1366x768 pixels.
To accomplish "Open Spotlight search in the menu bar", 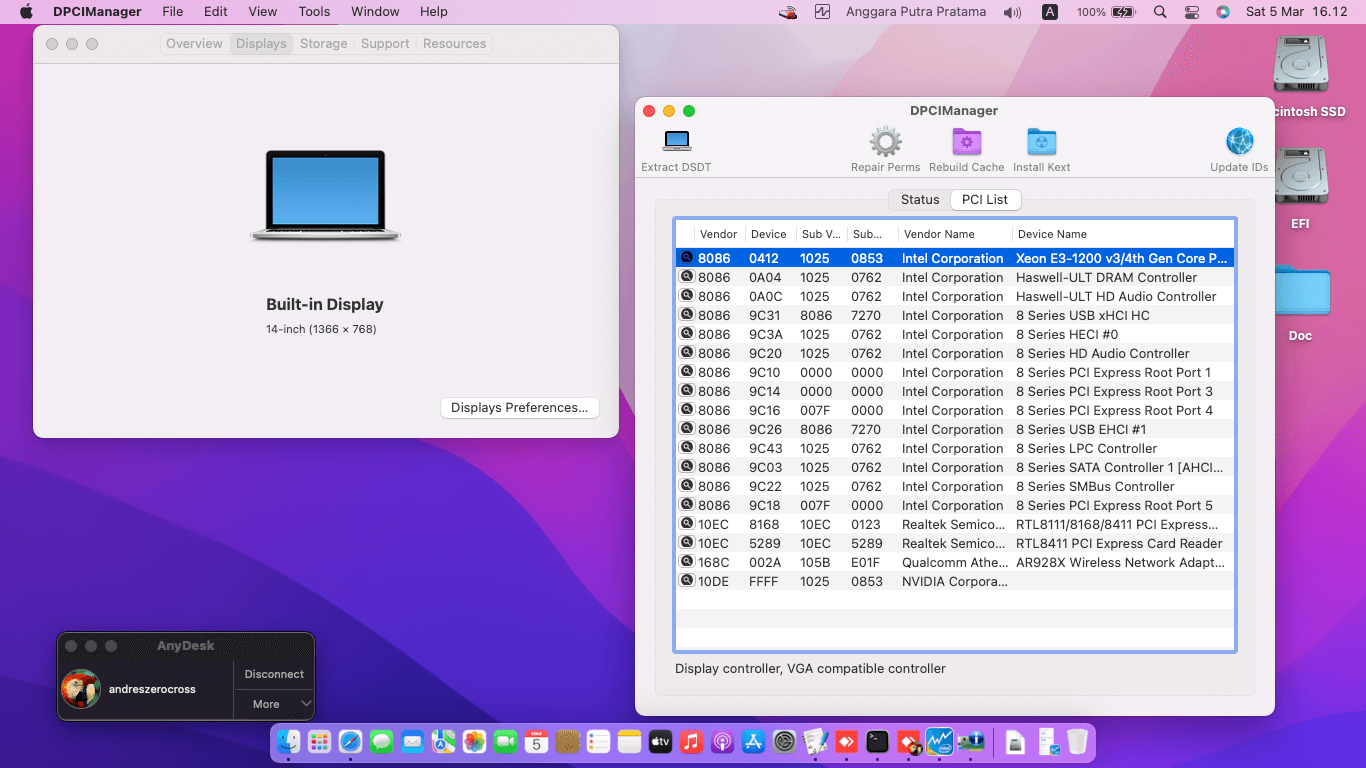I will (1160, 12).
